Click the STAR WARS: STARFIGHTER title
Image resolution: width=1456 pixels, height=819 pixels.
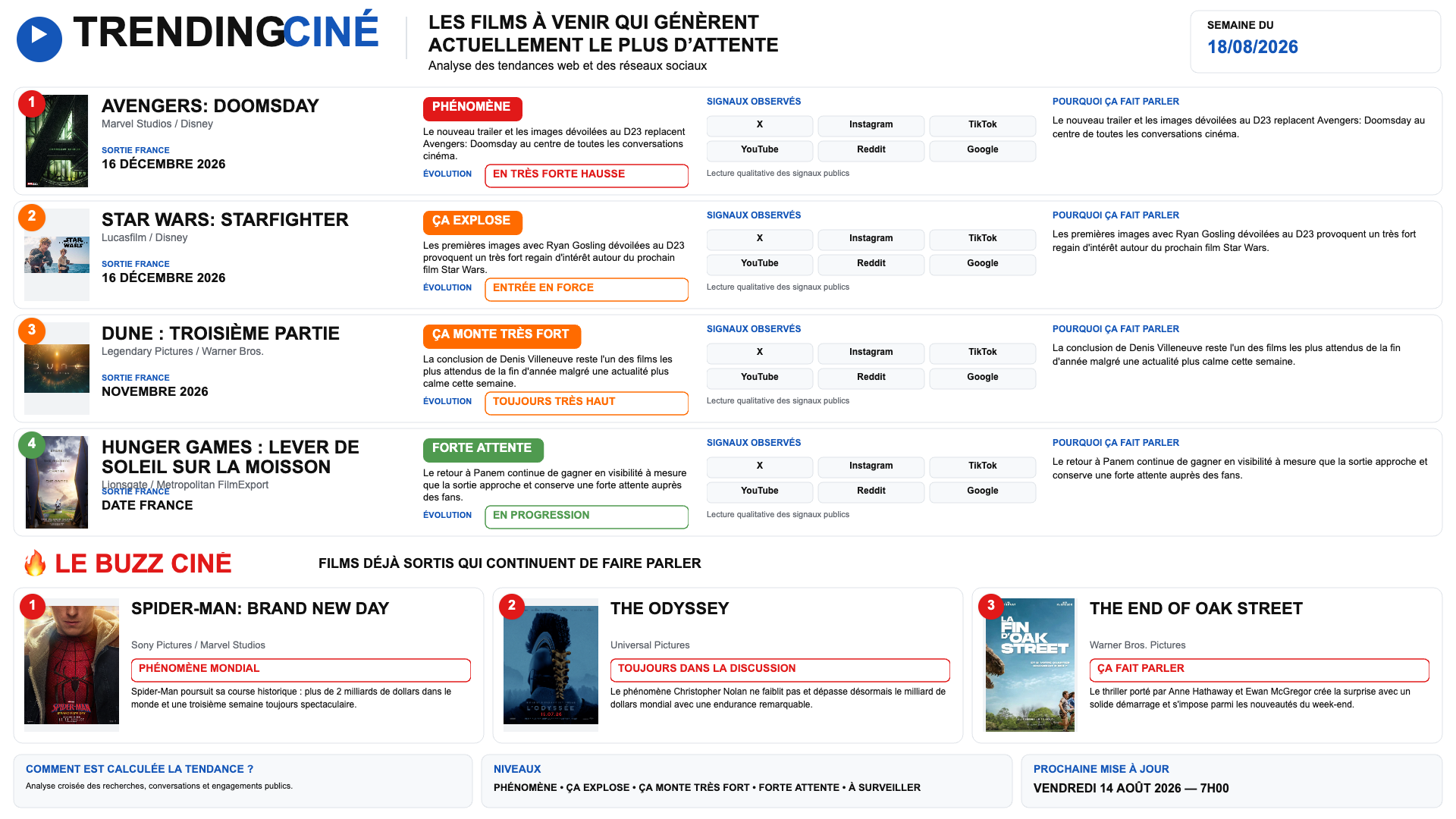coord(225,220)
